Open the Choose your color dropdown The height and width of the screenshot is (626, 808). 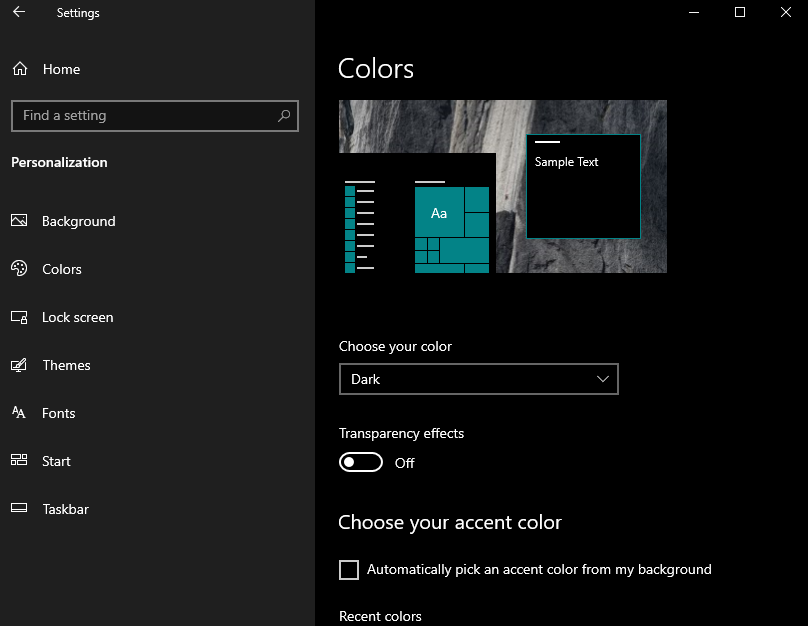[479, 379]
